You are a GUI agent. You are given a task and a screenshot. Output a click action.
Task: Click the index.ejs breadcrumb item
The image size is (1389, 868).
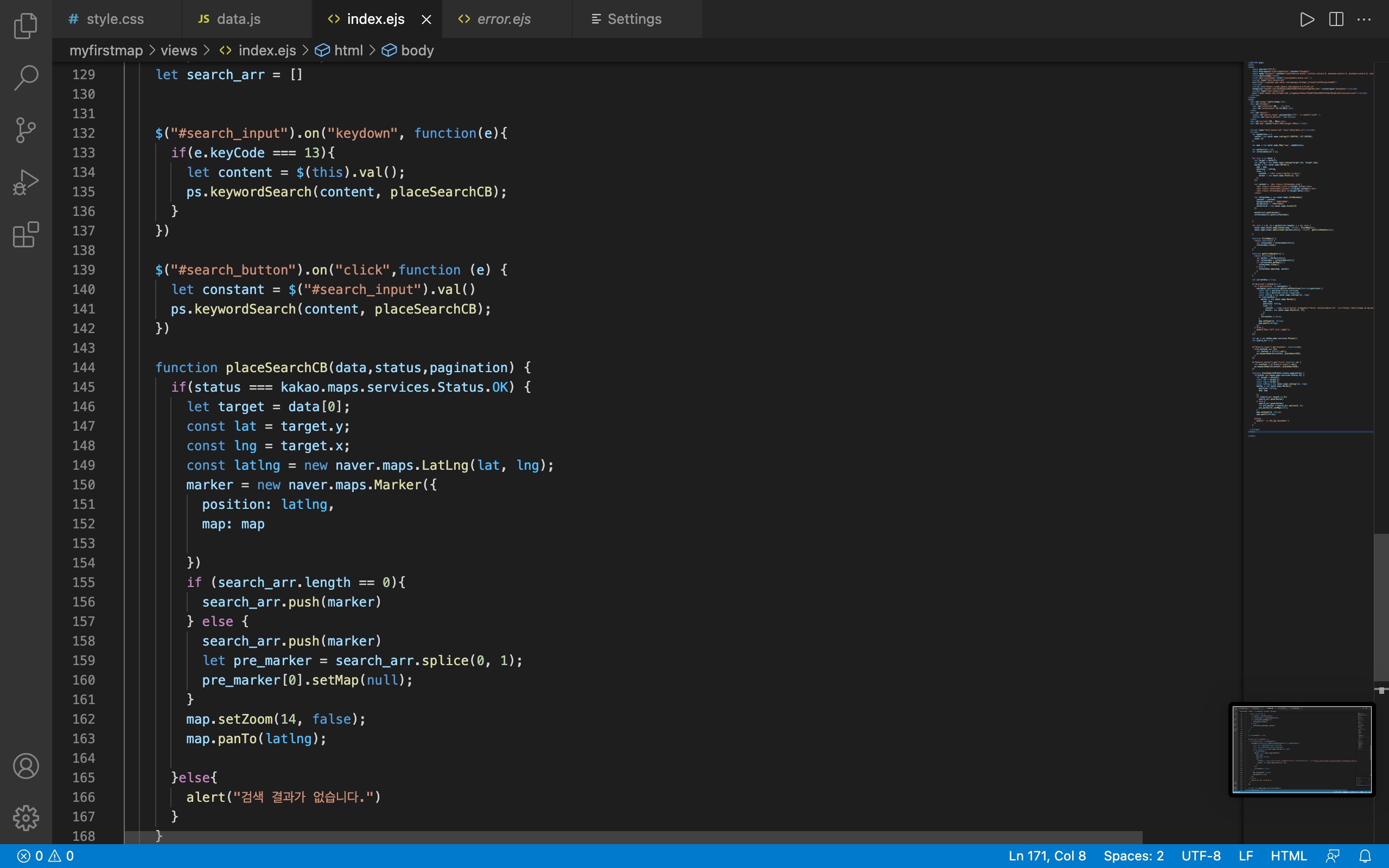click(x=258, y=50)
